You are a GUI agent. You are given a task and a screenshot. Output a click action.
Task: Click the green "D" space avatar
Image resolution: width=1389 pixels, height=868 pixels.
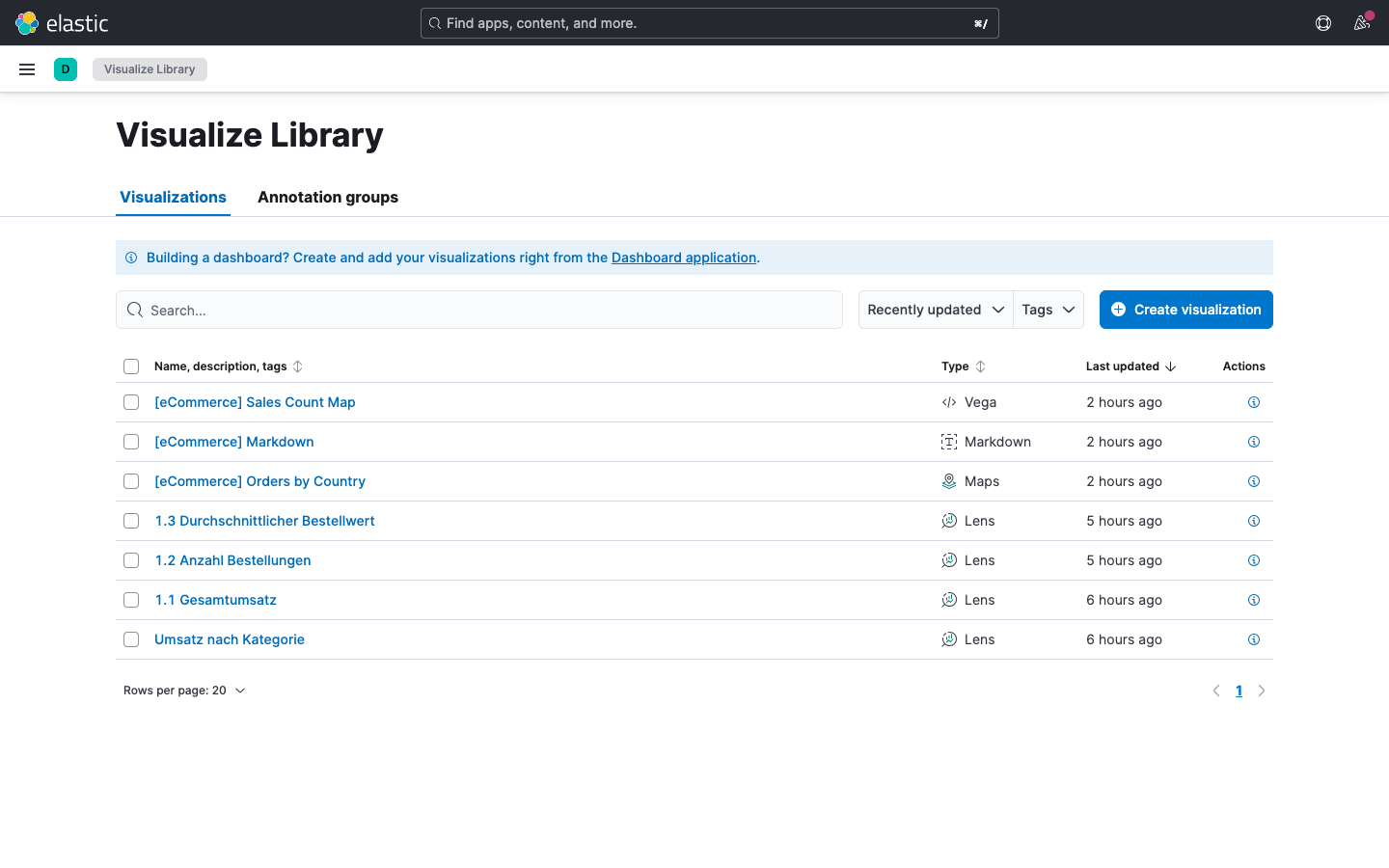65,68
